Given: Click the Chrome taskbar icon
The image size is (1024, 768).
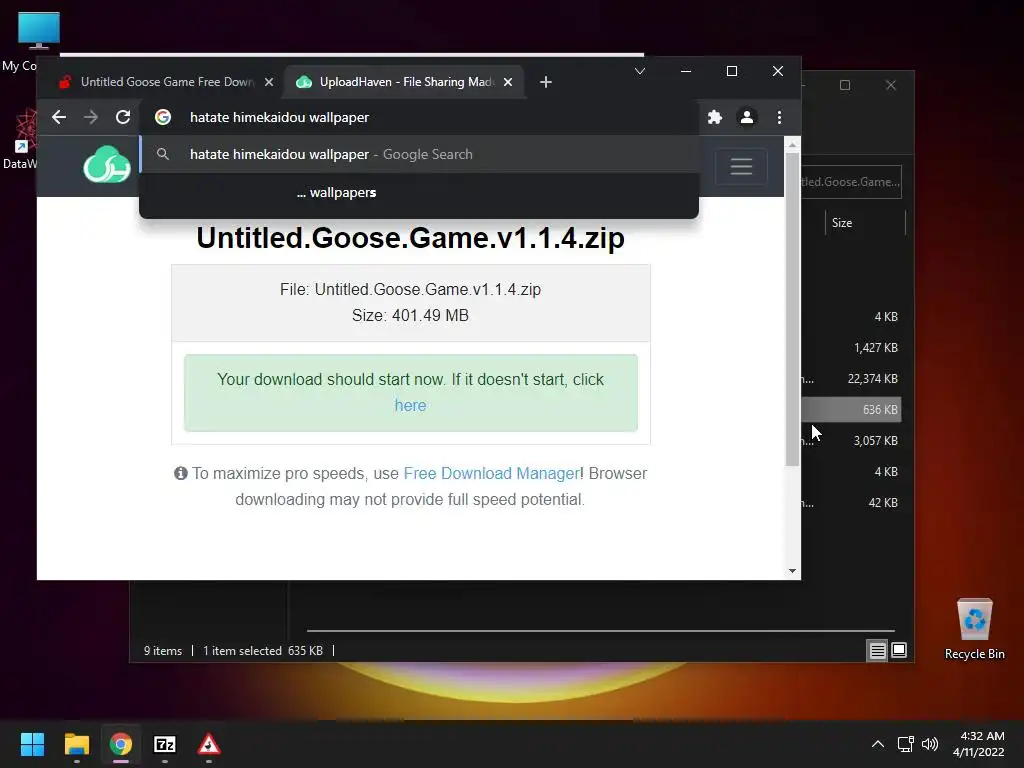Looking at the screenshot, I should (121, 744).
